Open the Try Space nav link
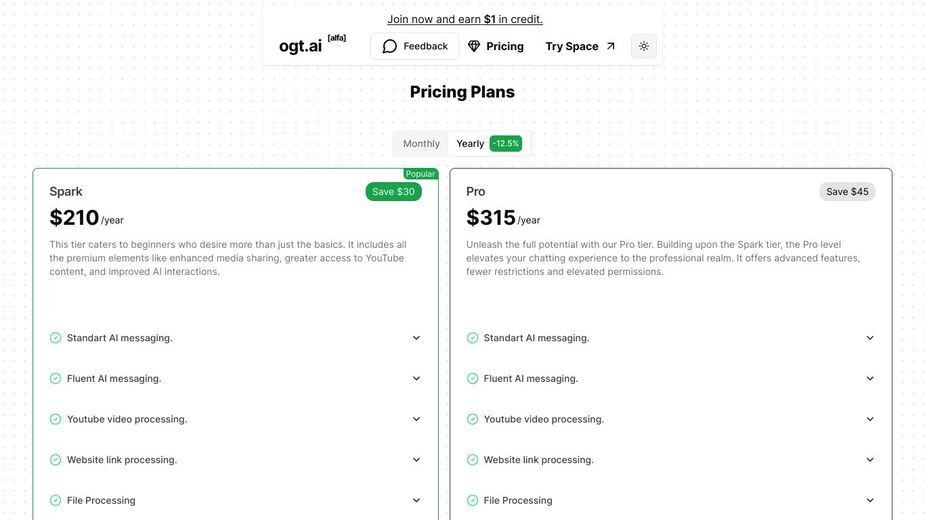The width and height of the screenshot is (925, 520). tap(580, 46)
